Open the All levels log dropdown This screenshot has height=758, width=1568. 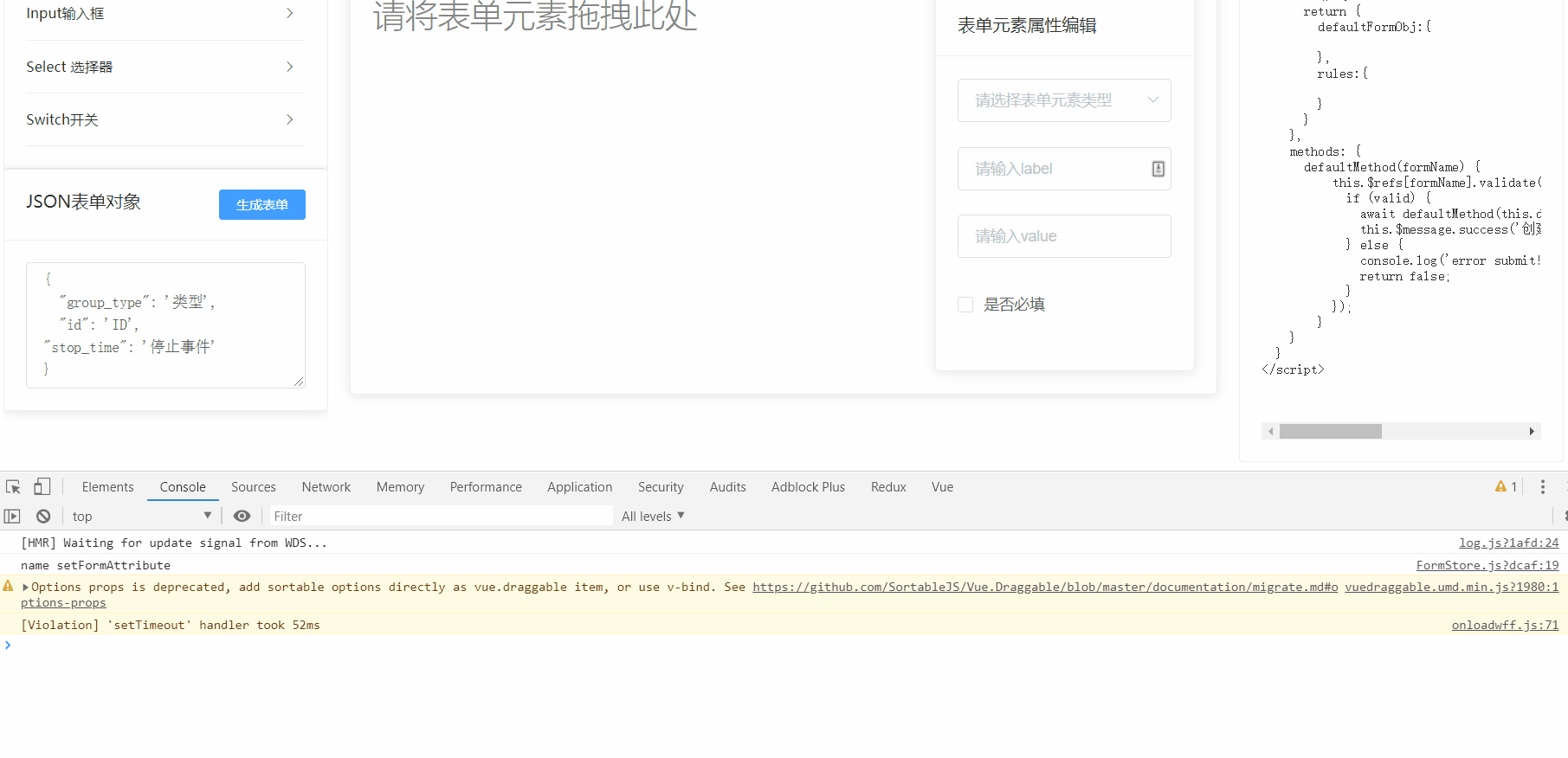pyautogui.click(x=653, y=517)
